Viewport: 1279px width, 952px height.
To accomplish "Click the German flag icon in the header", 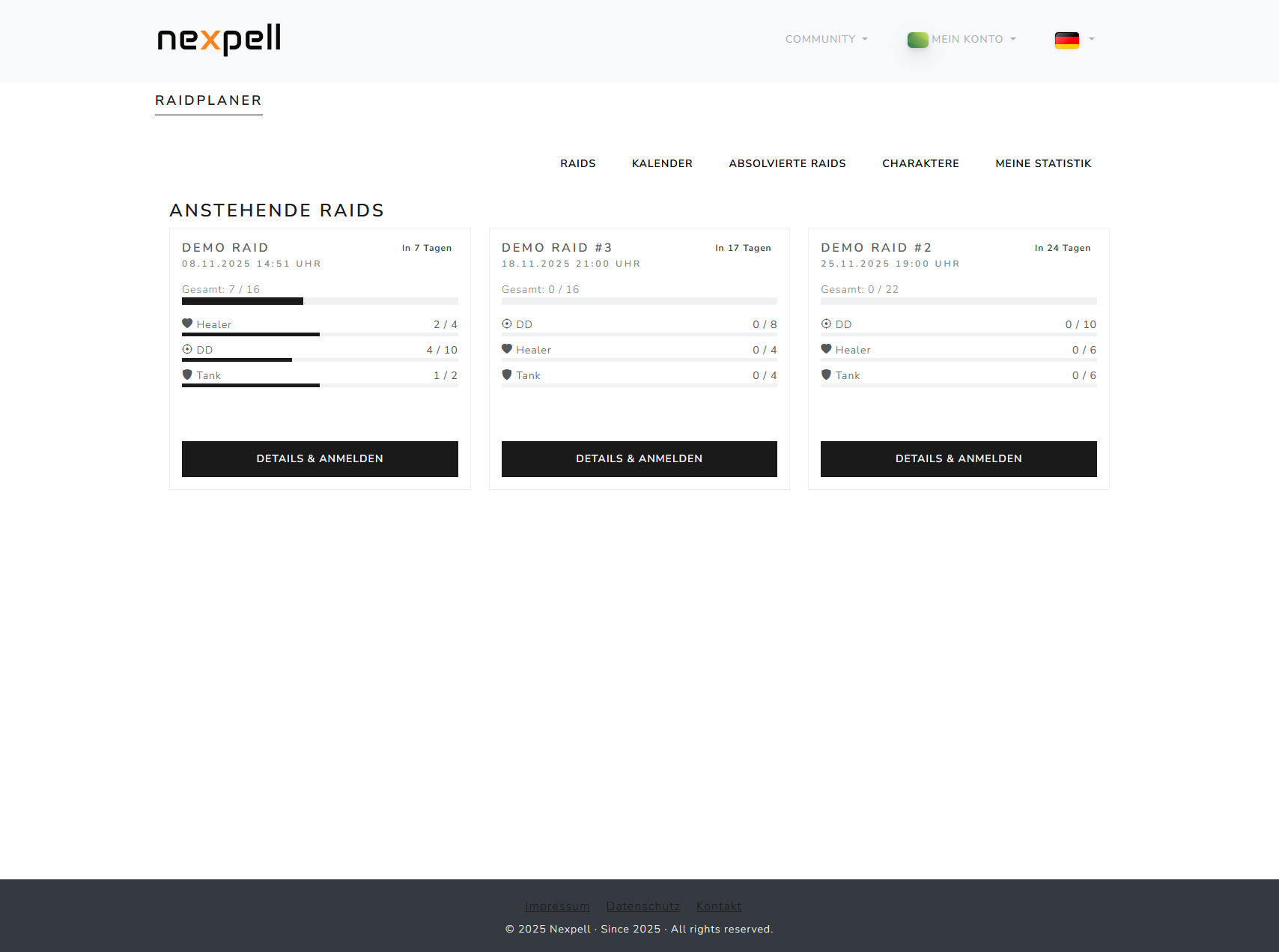I will (1067, 40).
